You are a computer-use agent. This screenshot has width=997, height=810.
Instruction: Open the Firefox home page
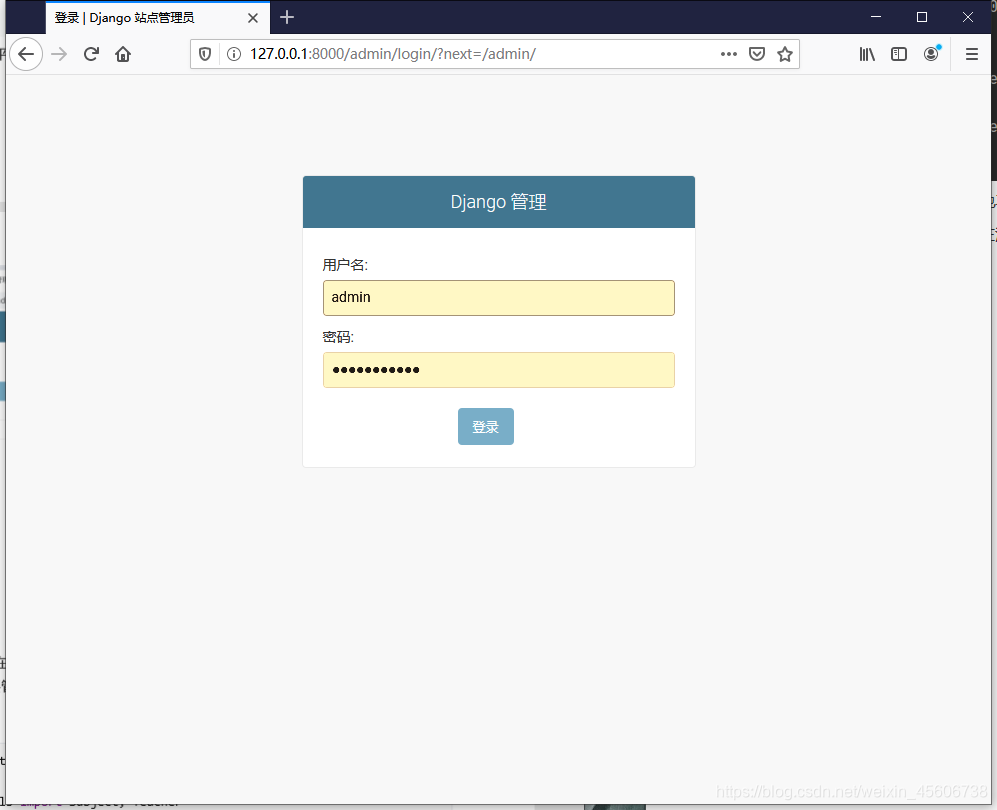coord(123,54)
